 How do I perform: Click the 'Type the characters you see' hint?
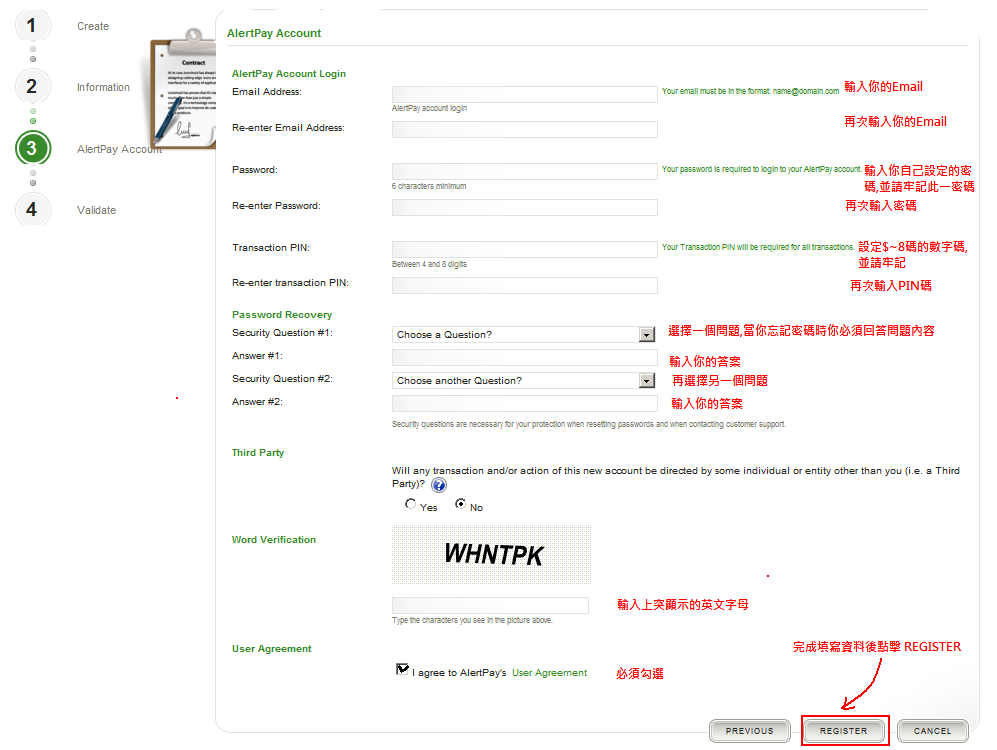click(472, 620)
